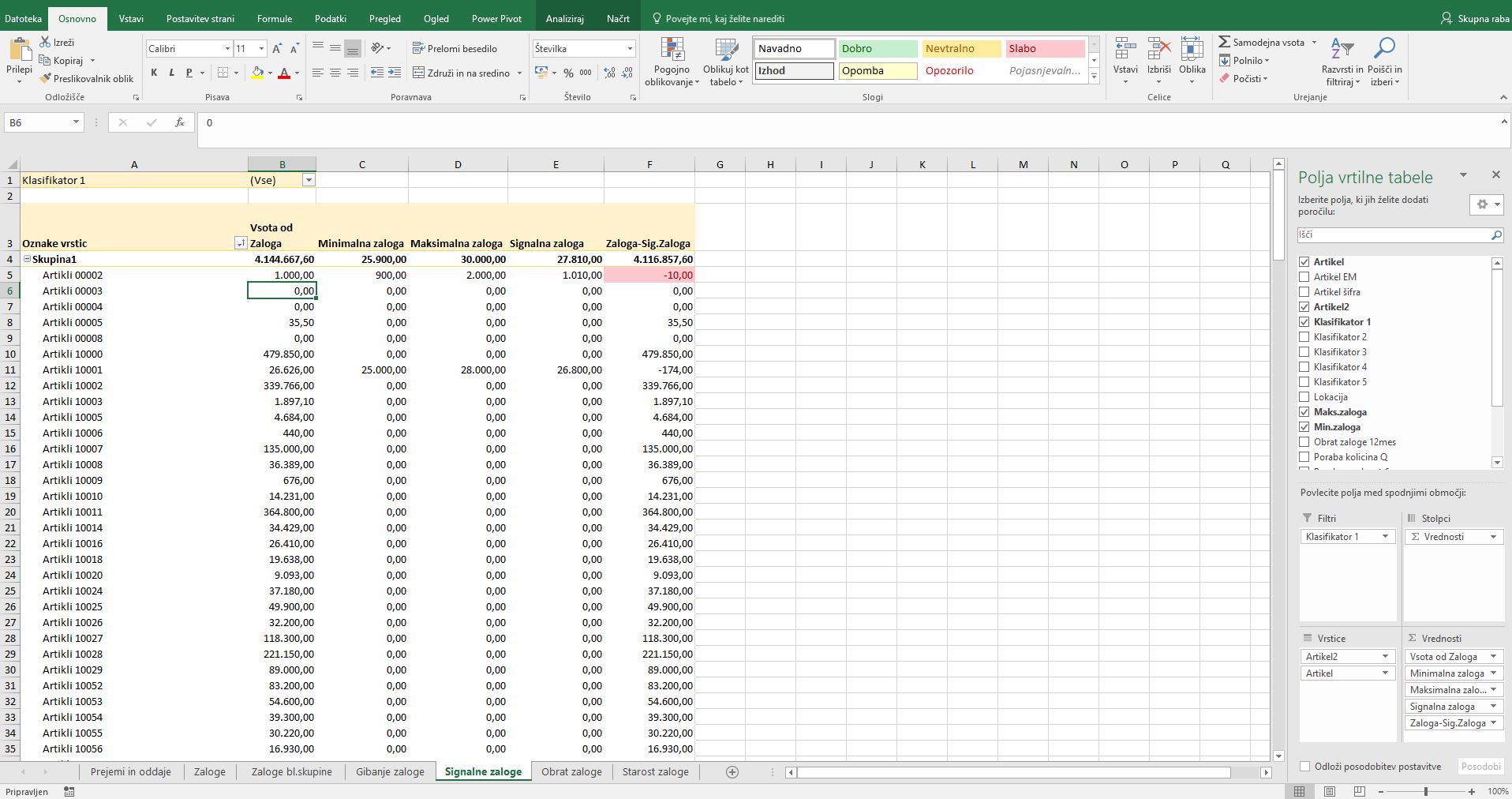This screenshot has height=799, width=1512.
Task: Check the Artikel EM field checkbox
Action: click(x=1304, y=277)
